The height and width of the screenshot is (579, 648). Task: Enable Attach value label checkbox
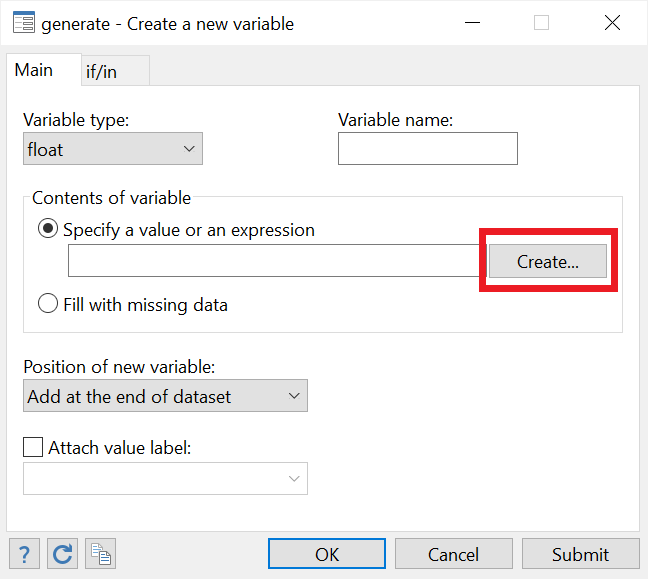[x=33, y=447]
